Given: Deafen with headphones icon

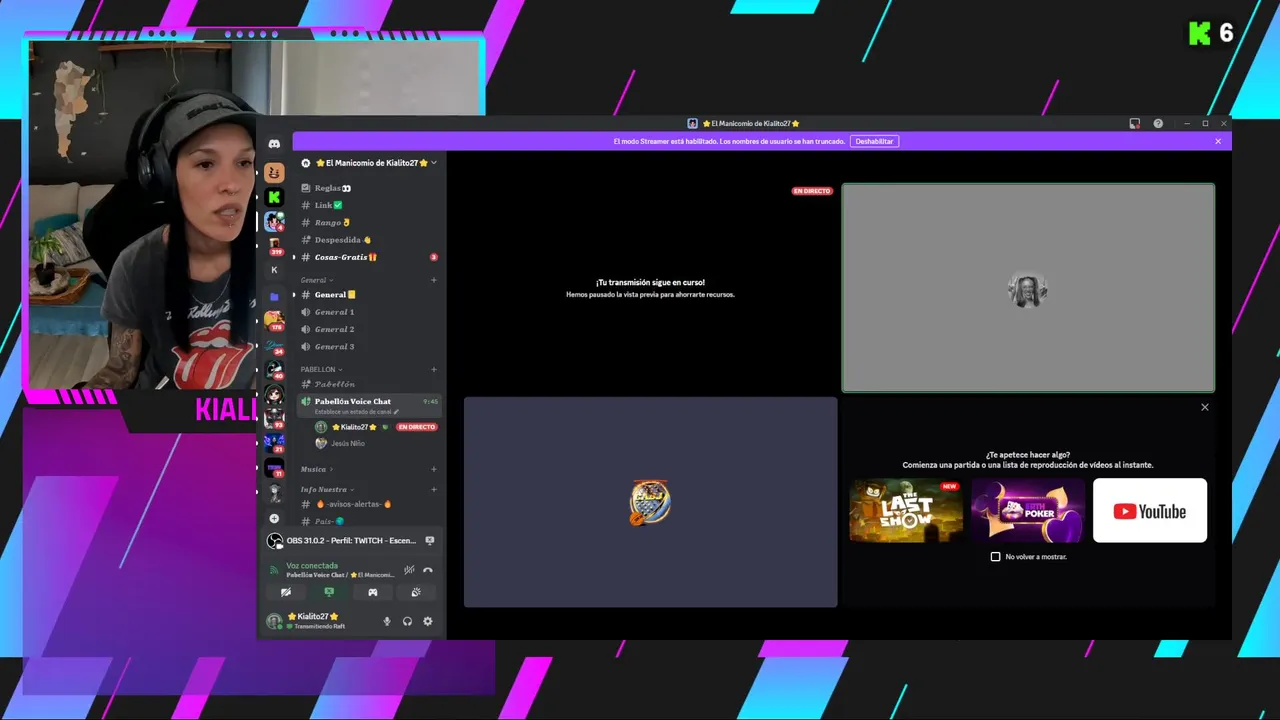Looking at the screenshot, I should tap(407, 621).
